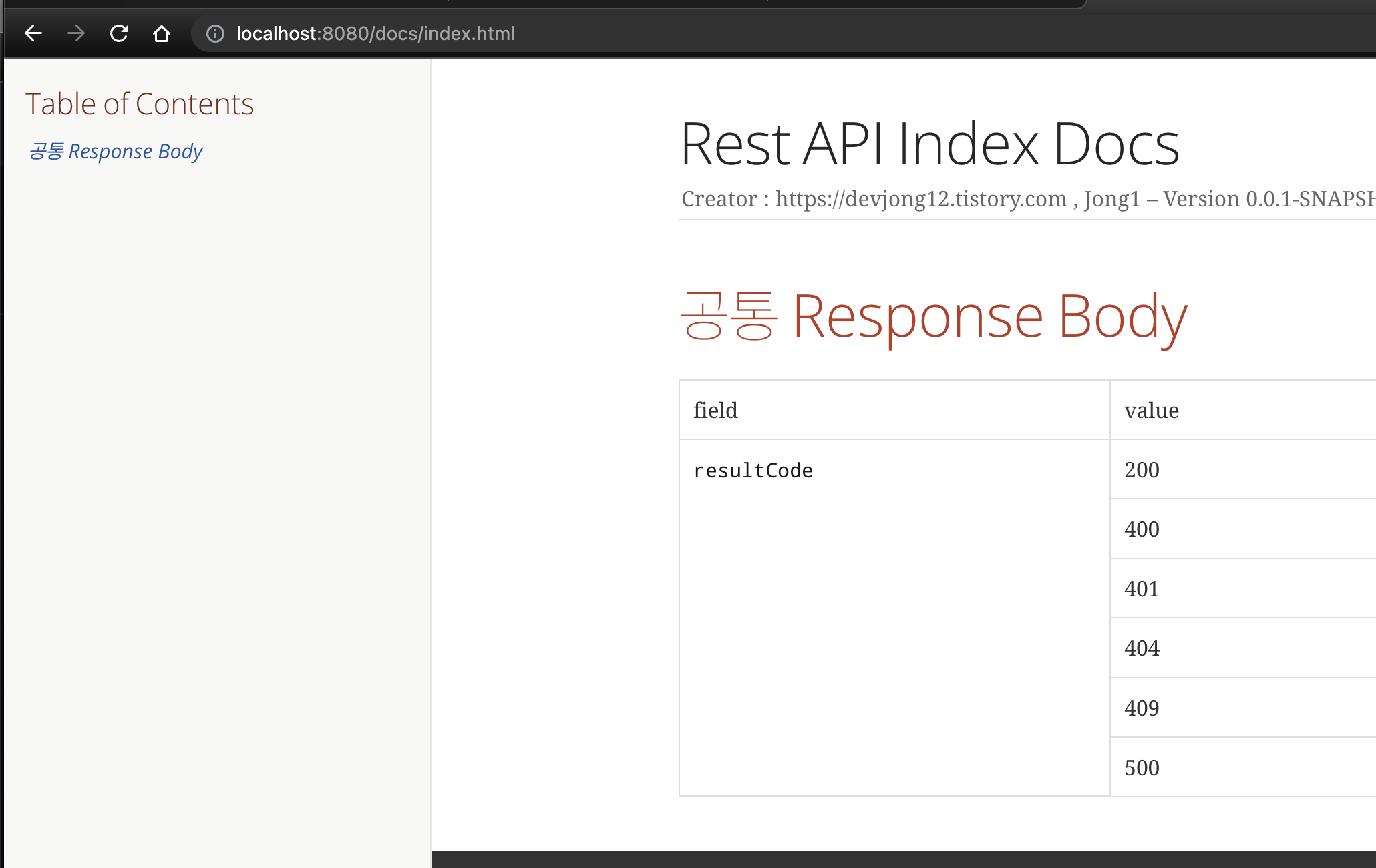
Task: Click the 200 value cell
Action: point(1142,470)
